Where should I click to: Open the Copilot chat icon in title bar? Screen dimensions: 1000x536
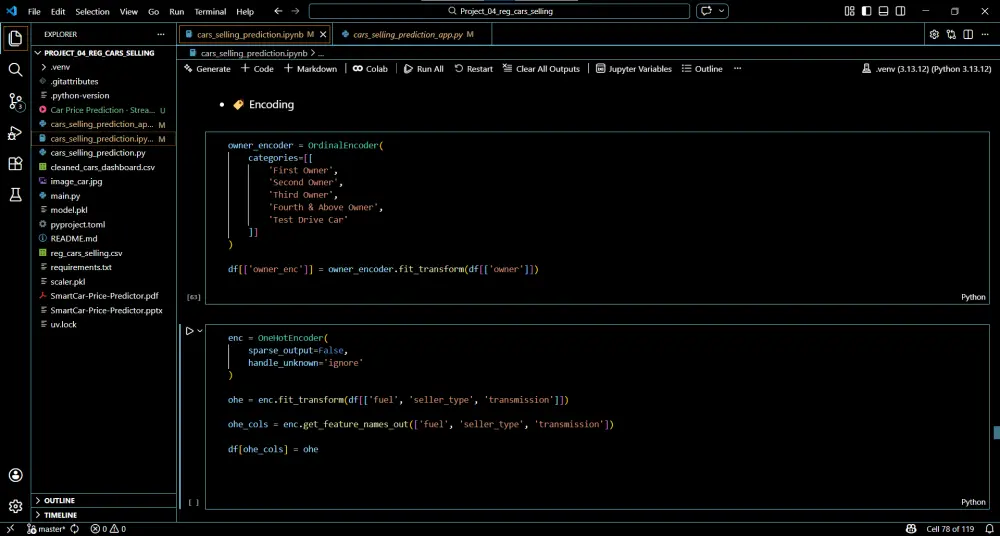(x=707, y=11)
